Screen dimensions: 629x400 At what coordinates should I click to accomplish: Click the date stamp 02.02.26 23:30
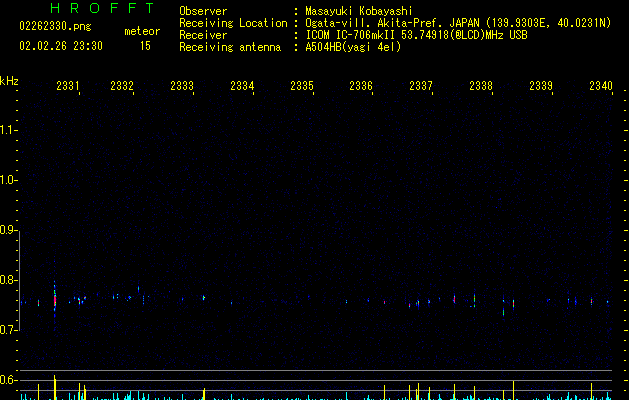click(x=61, y=46)
